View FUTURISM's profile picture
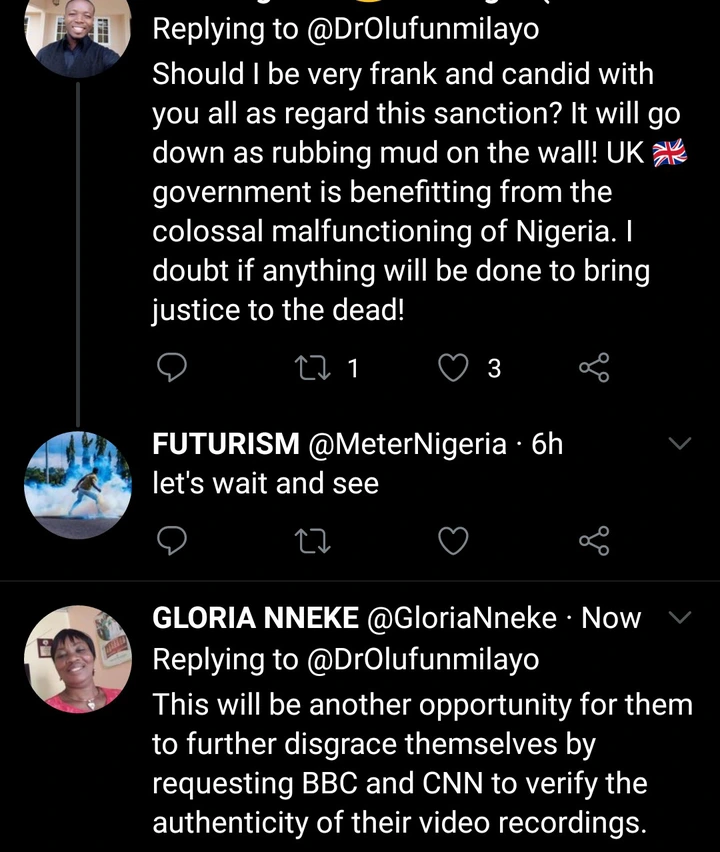The image size is (720, 852). pyautogui.click(x=77, y=485)
